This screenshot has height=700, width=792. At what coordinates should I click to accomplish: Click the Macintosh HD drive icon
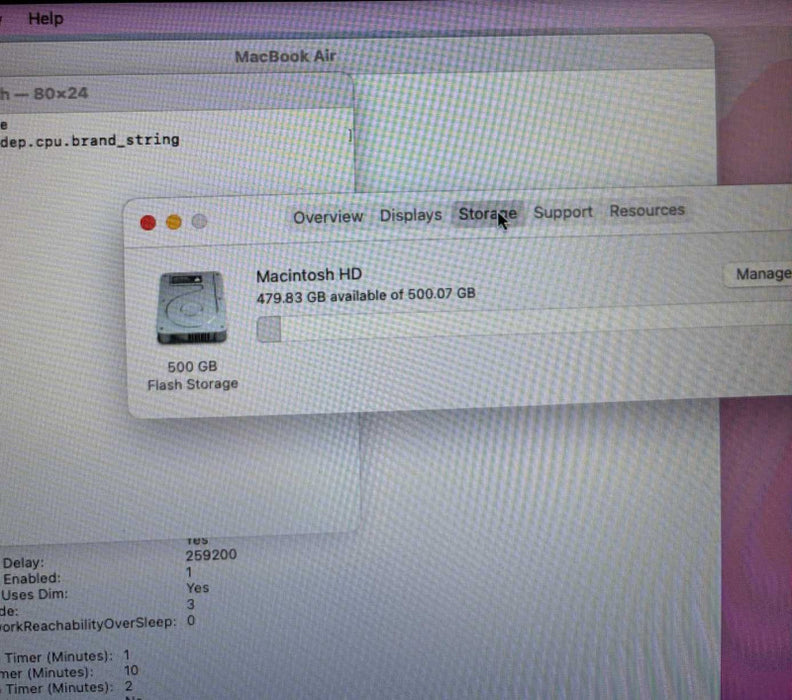click(191, 308)
